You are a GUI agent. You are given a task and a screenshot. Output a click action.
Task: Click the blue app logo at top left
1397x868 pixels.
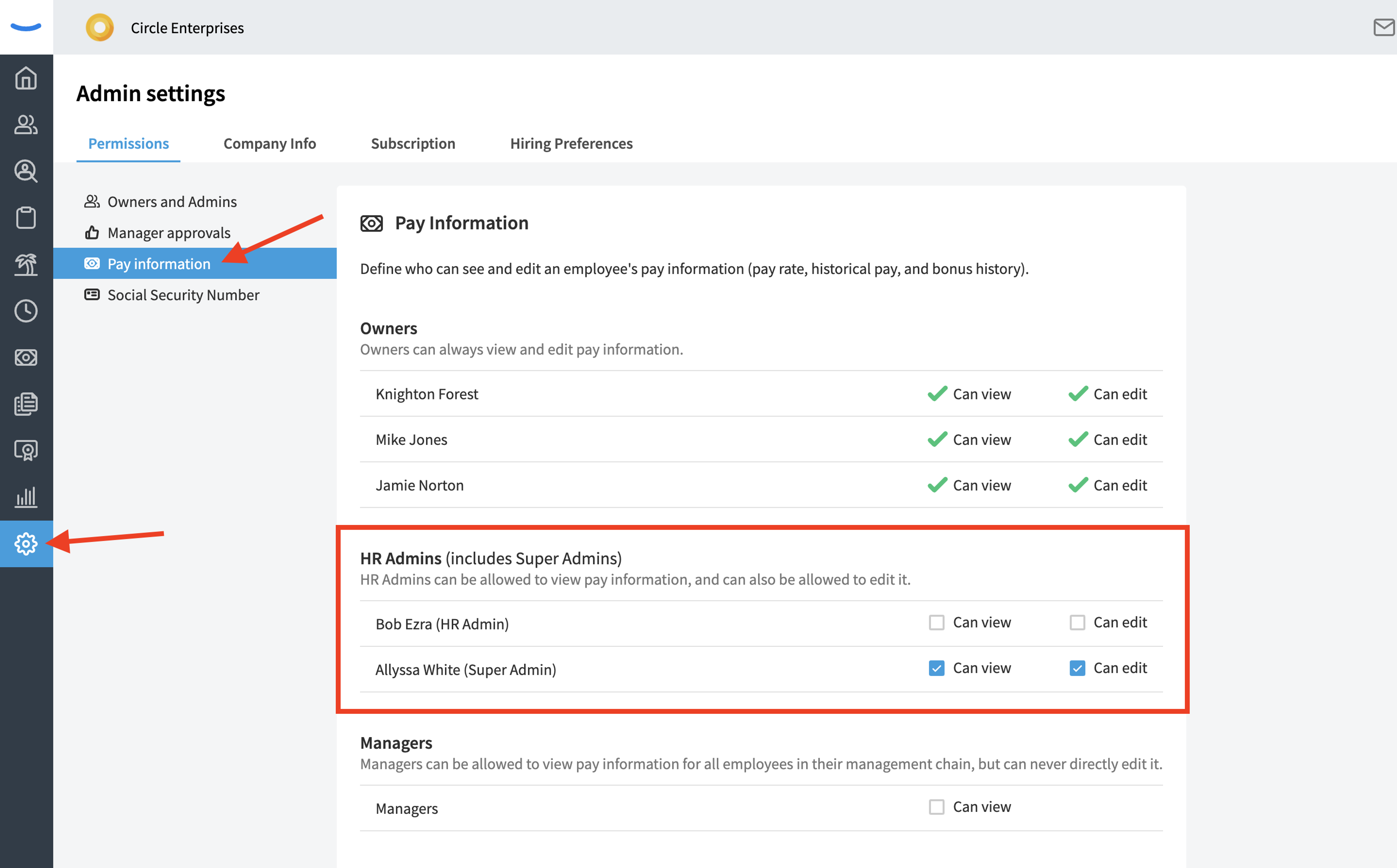26,27
